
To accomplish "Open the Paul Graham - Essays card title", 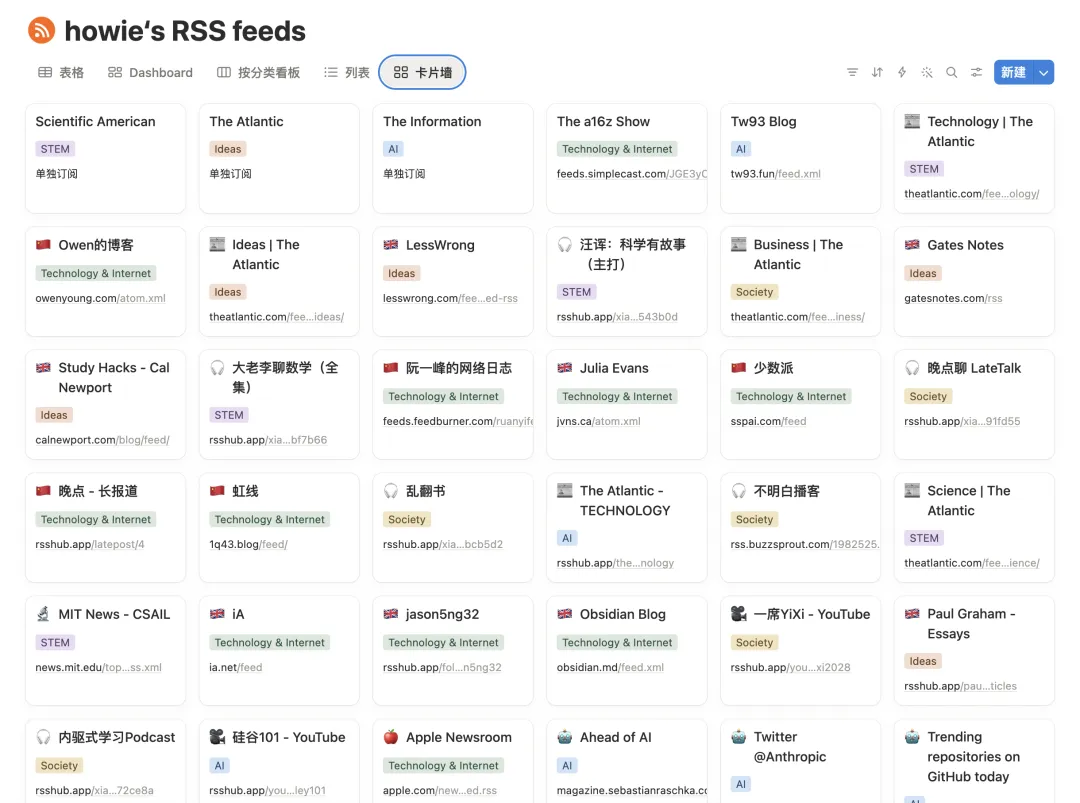I will tap(971, 624).
